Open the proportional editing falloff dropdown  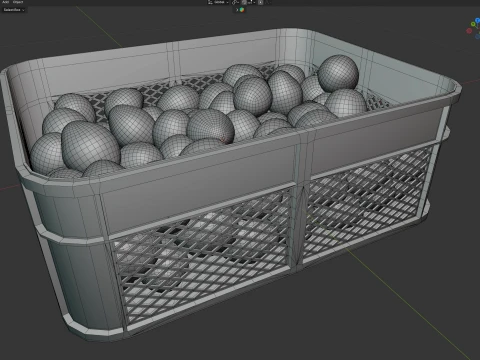268,2
